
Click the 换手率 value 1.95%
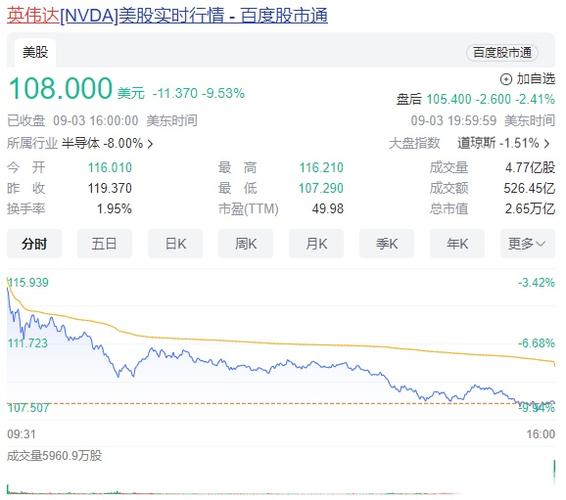tap(114, 209)
